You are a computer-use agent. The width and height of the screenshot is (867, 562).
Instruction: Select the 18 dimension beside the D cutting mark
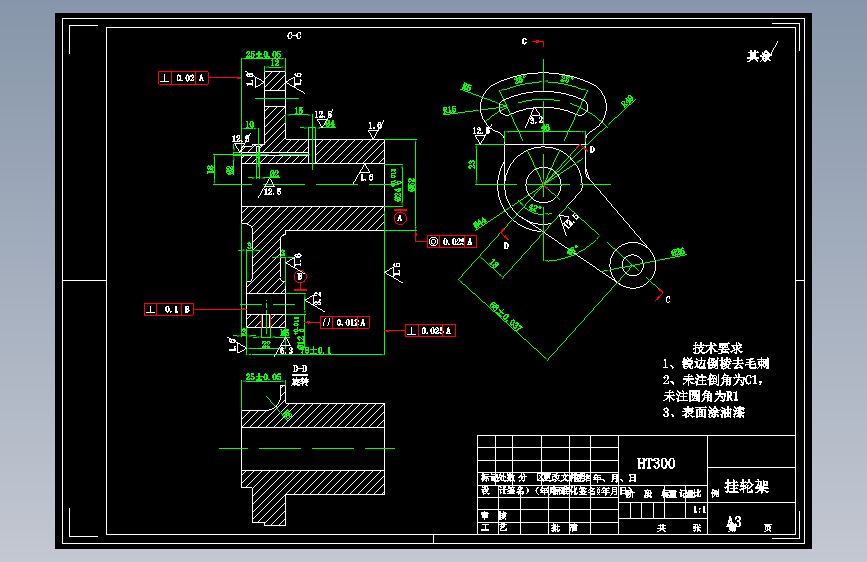(495, 264)
